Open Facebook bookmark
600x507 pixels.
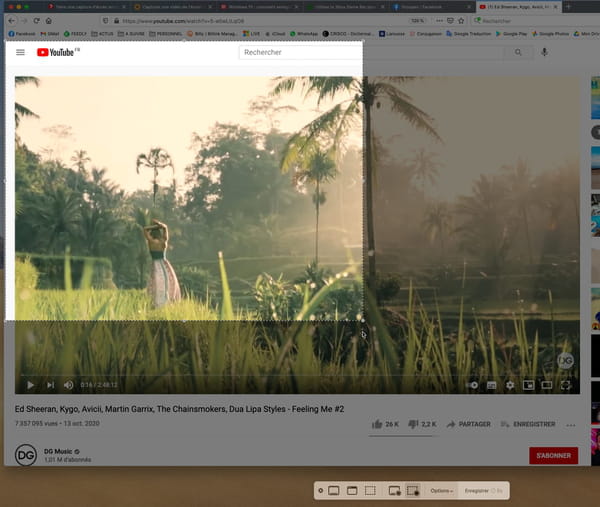[x=22, y=34]
